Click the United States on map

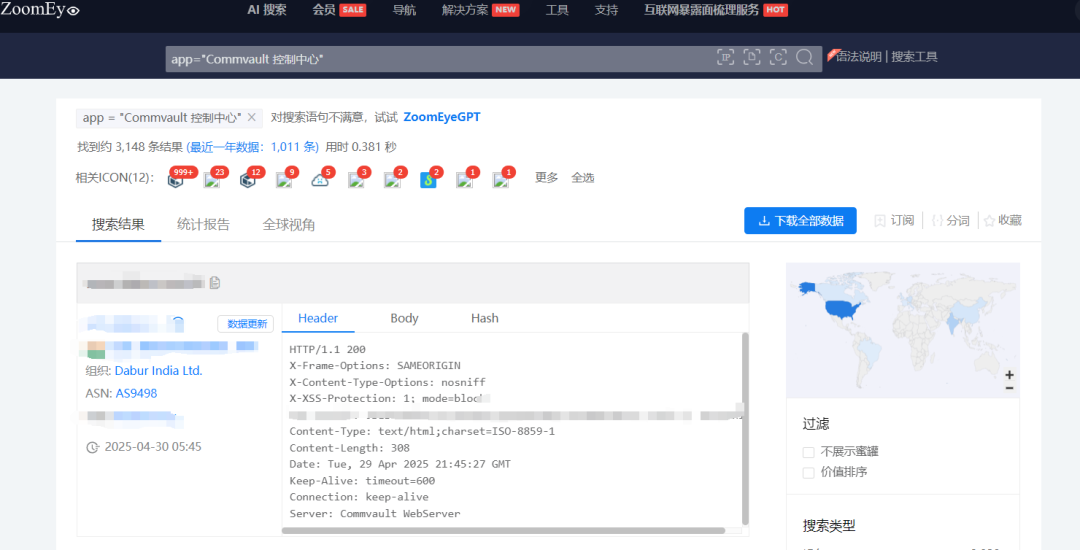click(843, 310)
